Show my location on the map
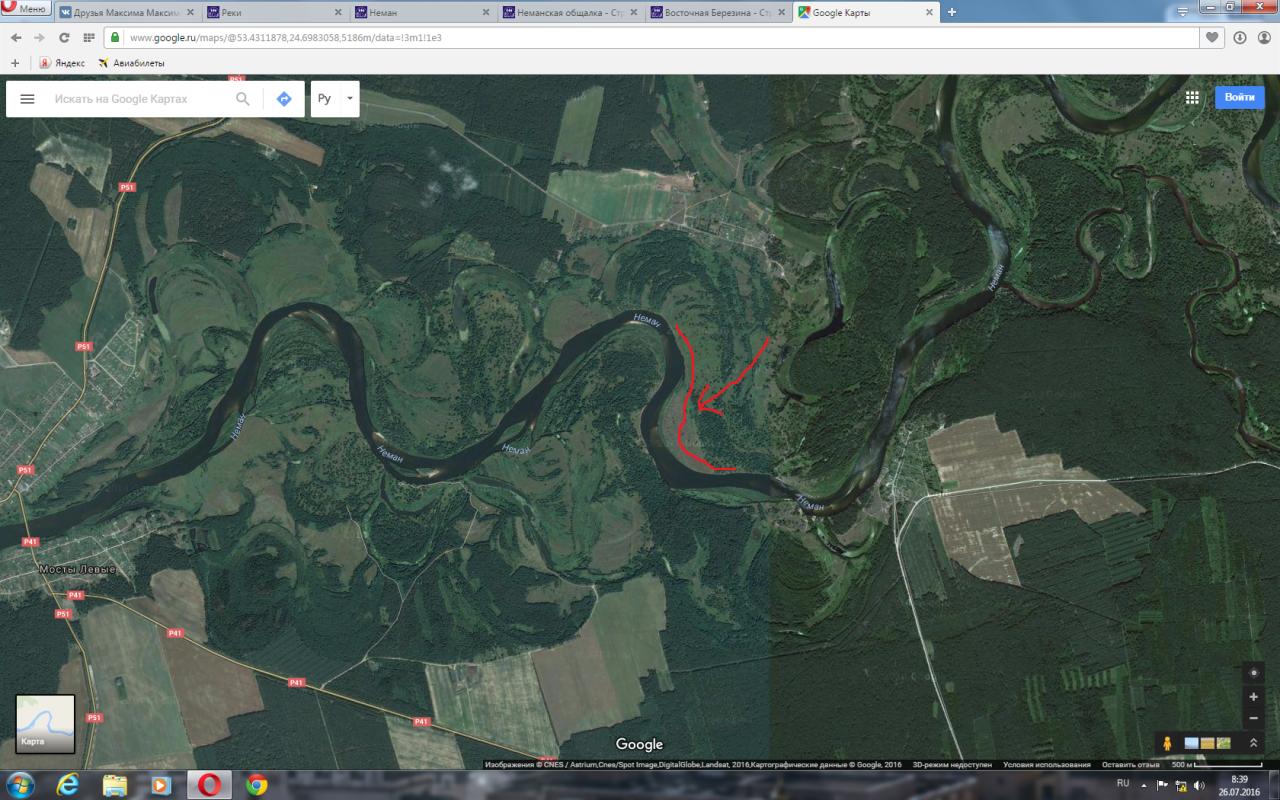1280x800 pixels. pos(1254,672)
